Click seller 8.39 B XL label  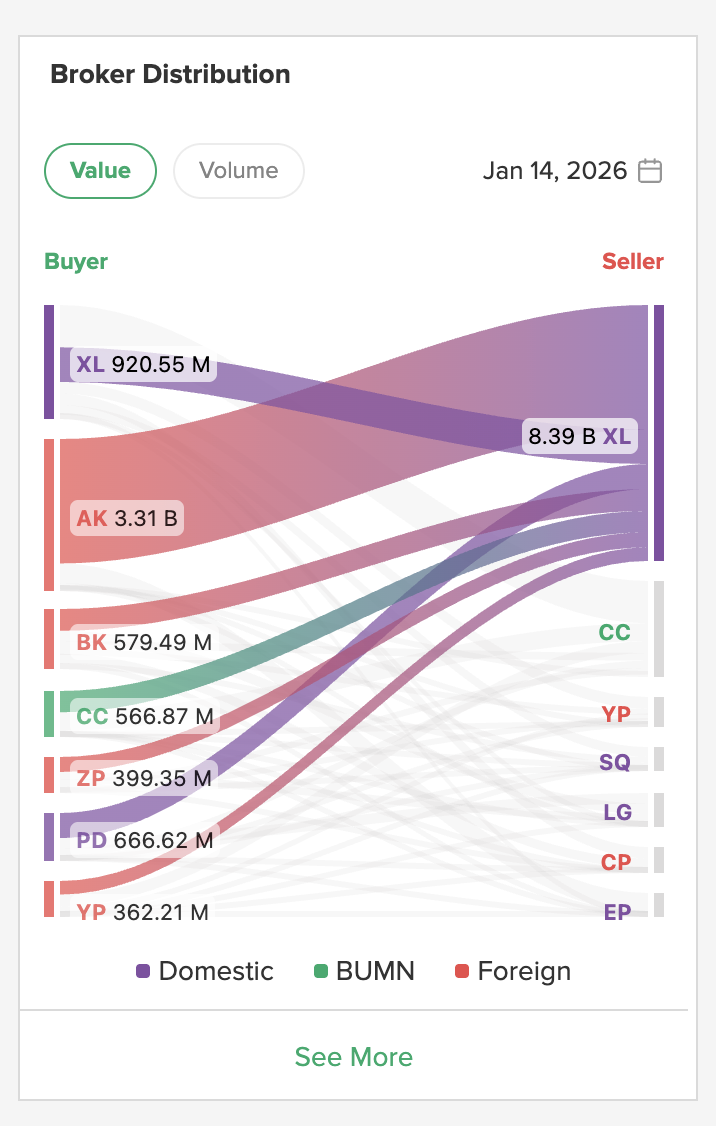580,436
